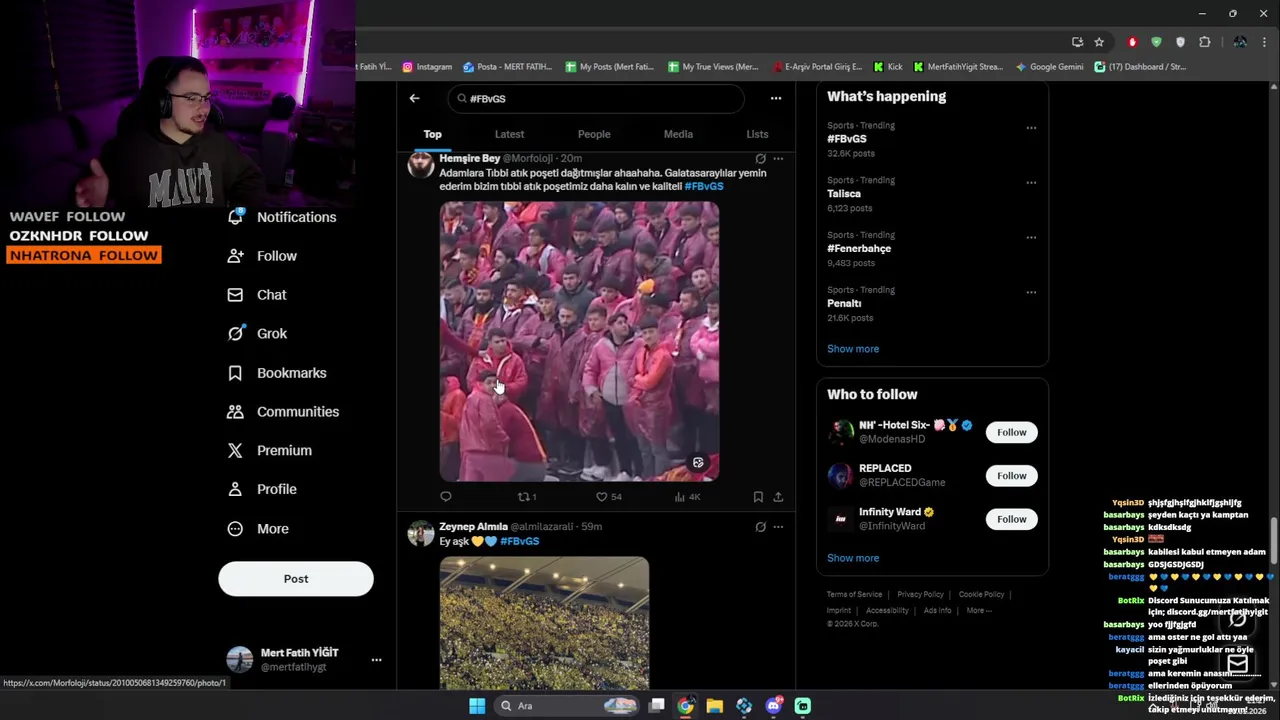Reply to Hemşire Bey post
1280x720 pixels.
(x=446, y=497)
